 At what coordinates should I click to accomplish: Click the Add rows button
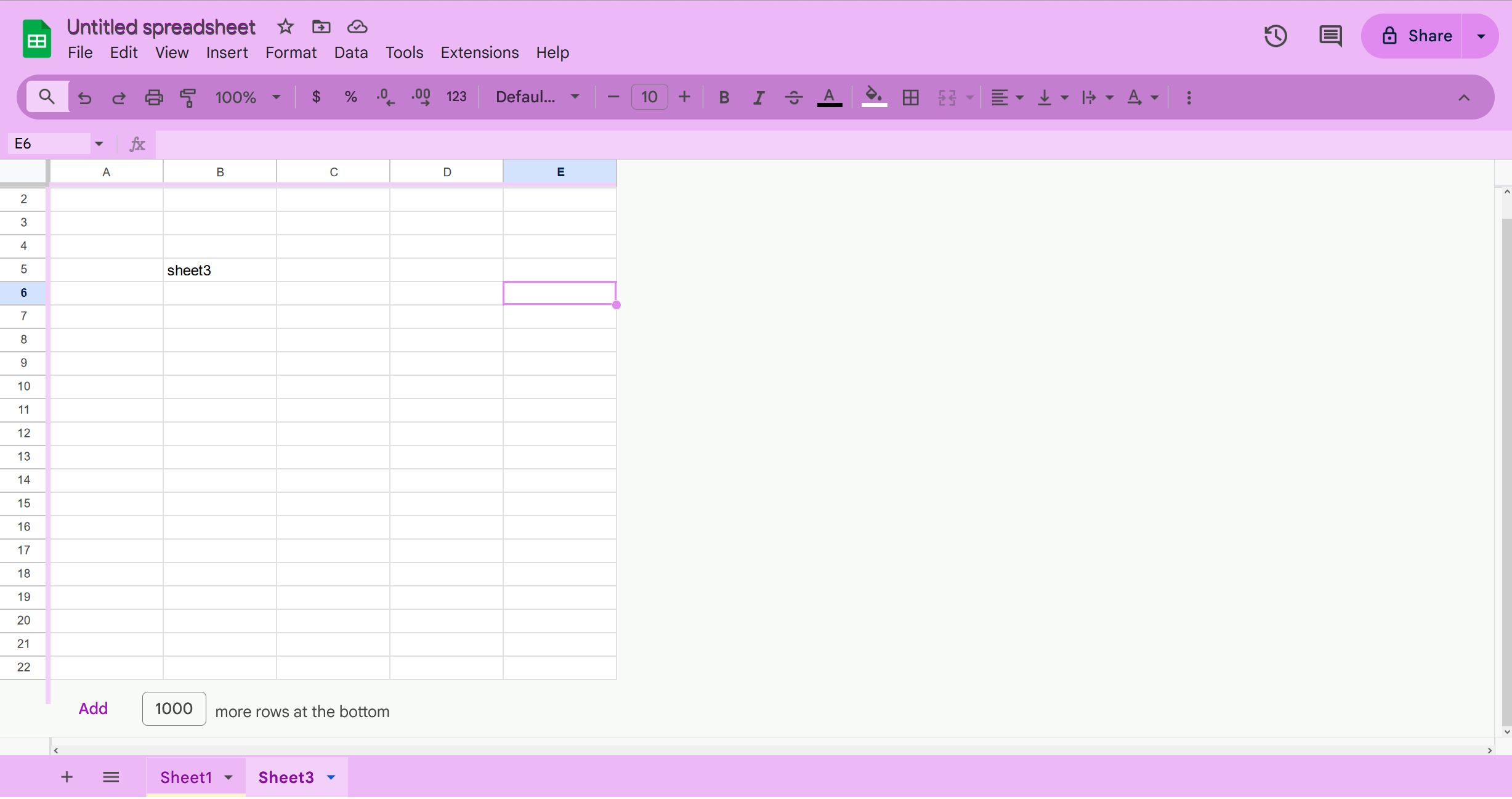click(x=93, y=709)
